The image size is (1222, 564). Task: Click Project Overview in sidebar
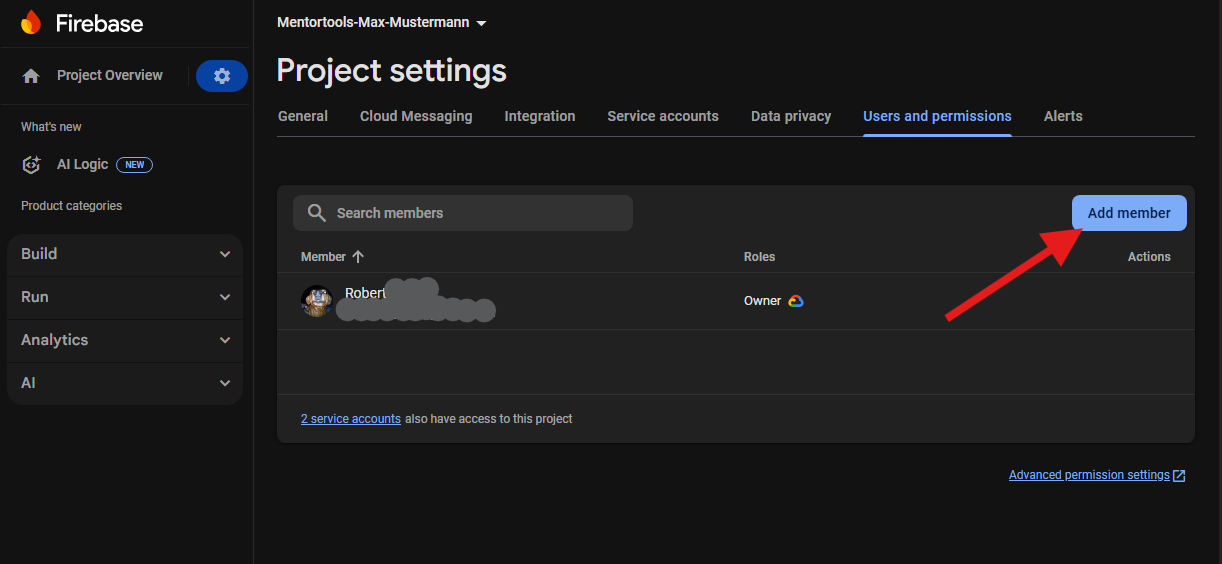[110, 76]
